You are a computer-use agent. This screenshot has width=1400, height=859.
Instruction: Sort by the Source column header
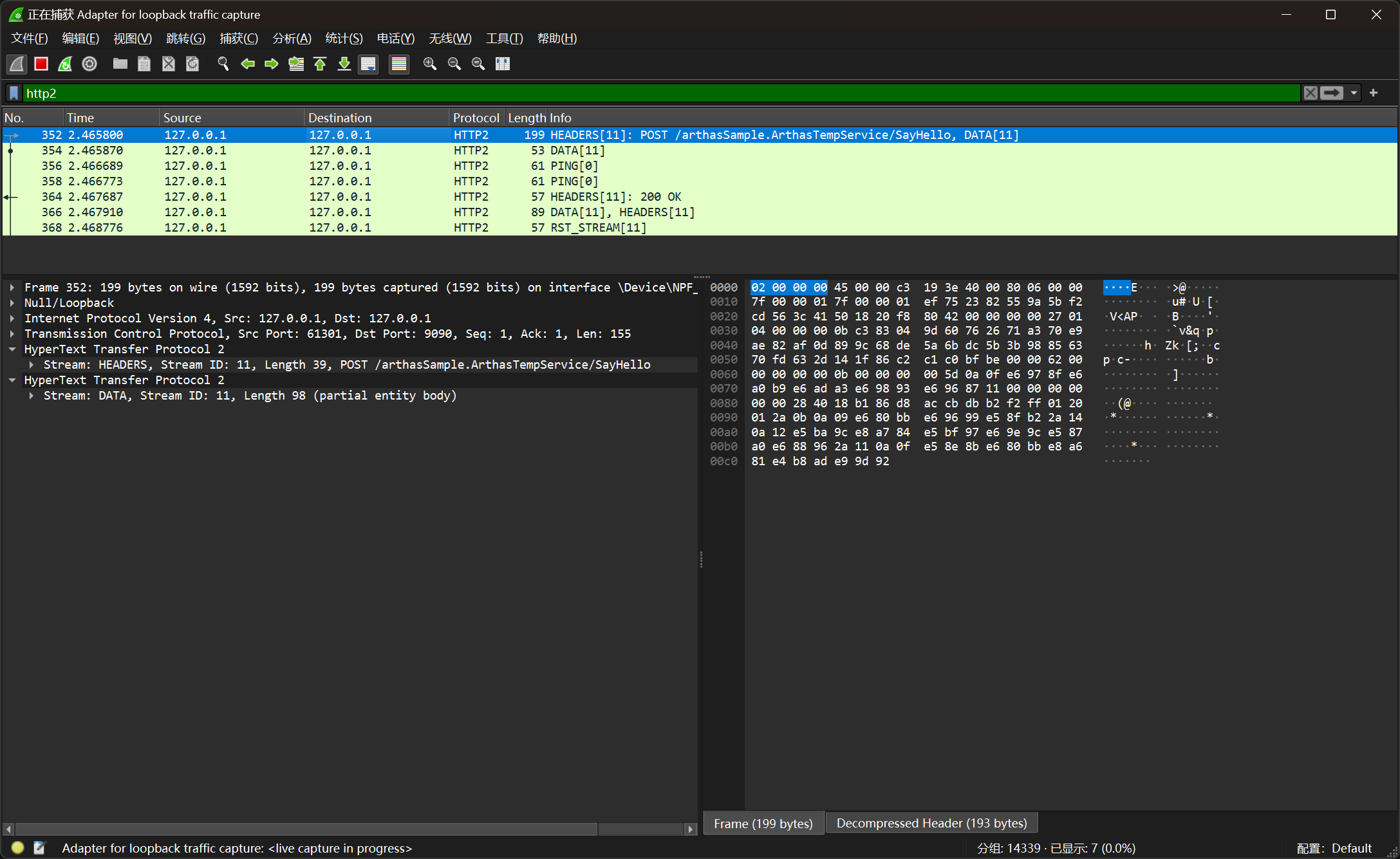232,118
